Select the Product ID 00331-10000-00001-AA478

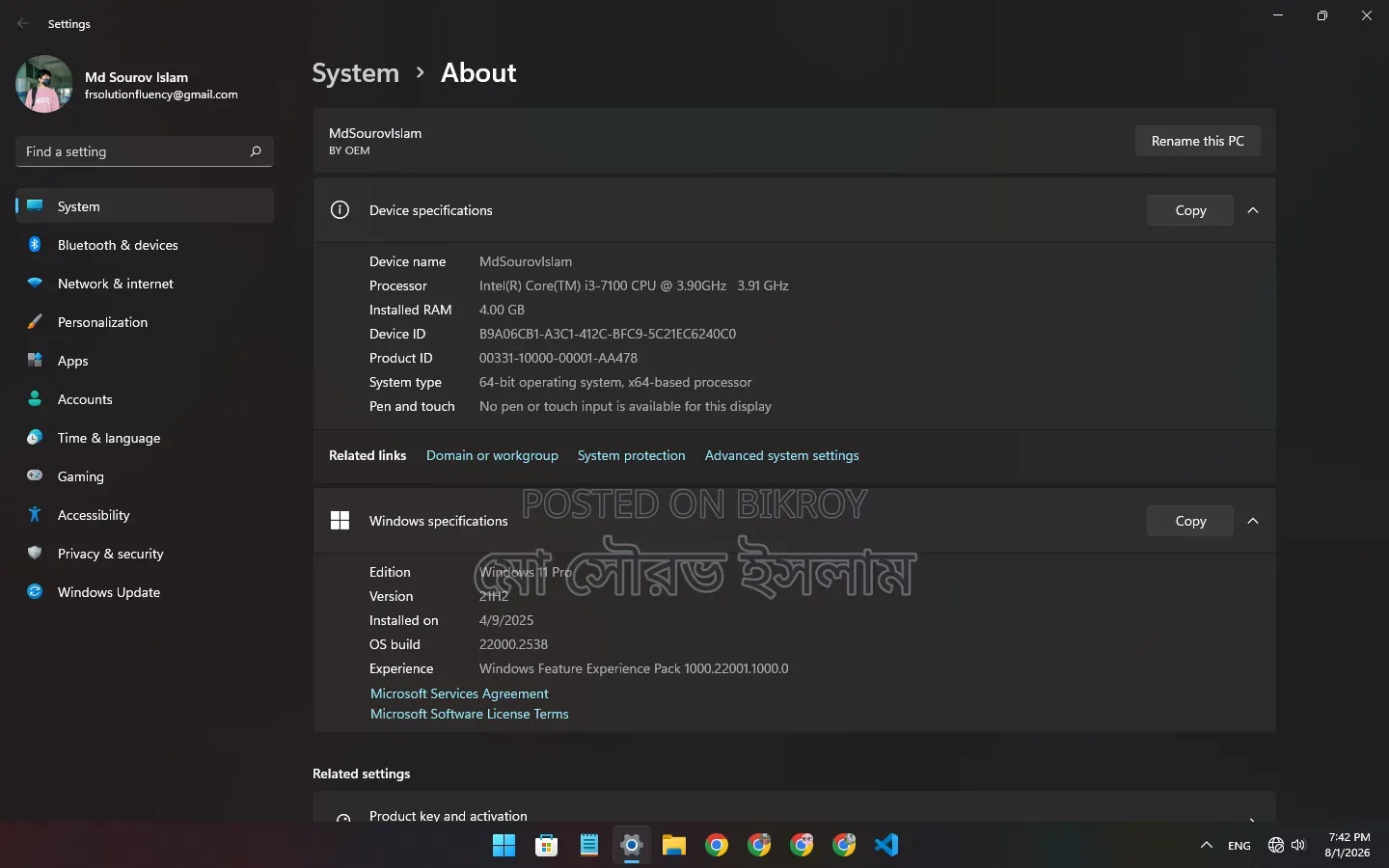pyautogui.click(x=558, y=358)
